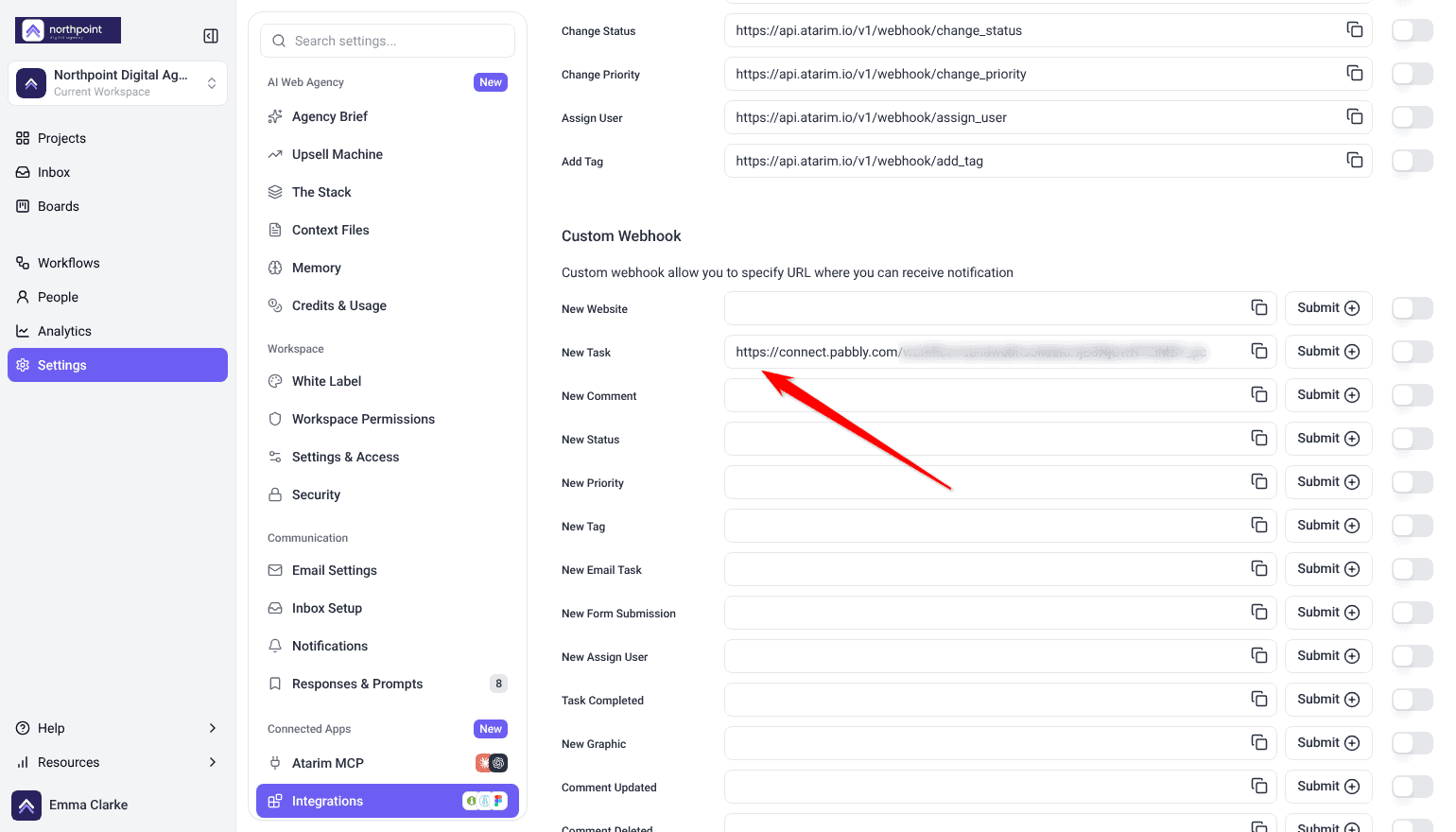Open Agency Brief settings page
The image size is (1456, 832).
[x=388, y=116]
